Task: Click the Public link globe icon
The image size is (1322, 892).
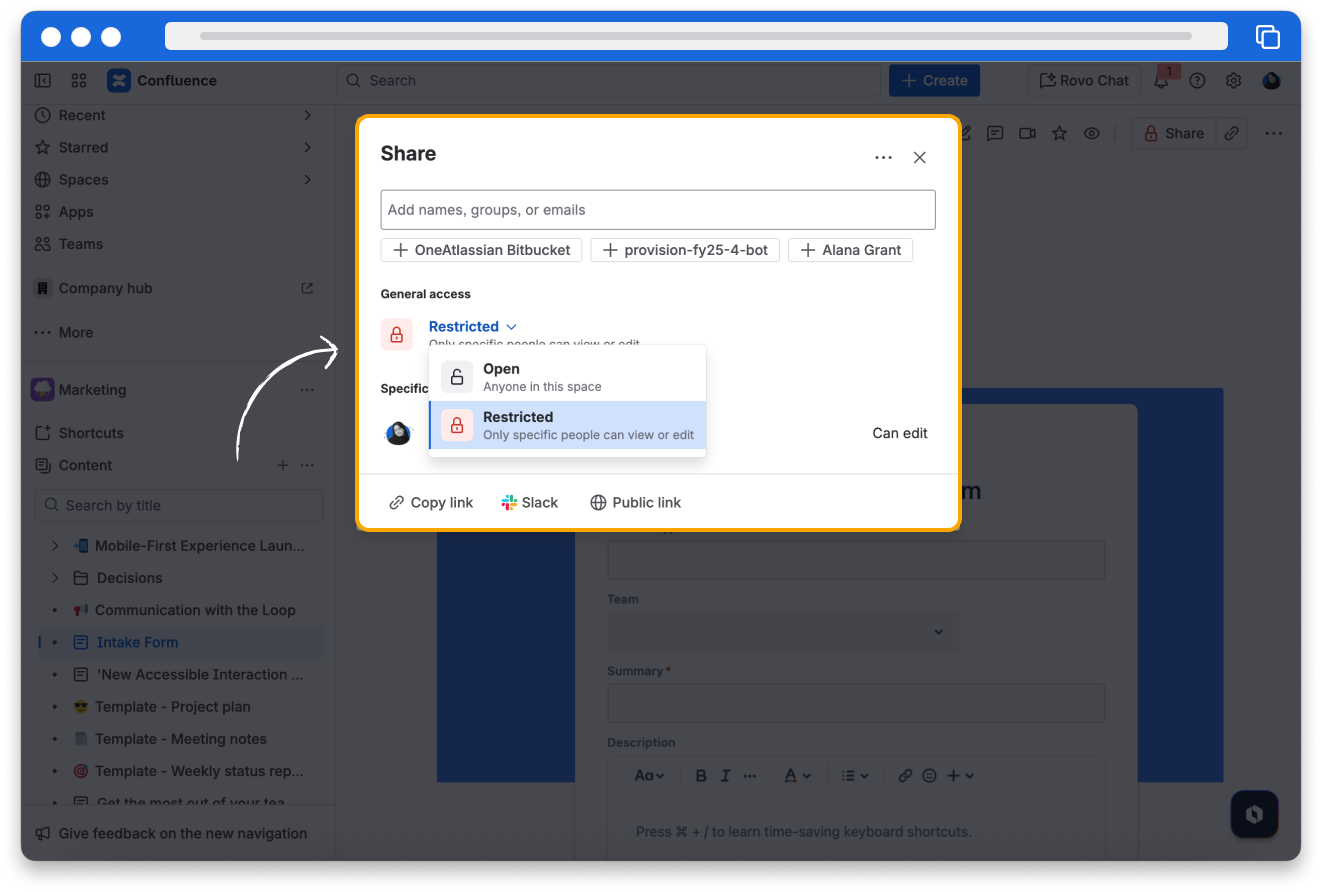Action: click(x=598, y=503)
